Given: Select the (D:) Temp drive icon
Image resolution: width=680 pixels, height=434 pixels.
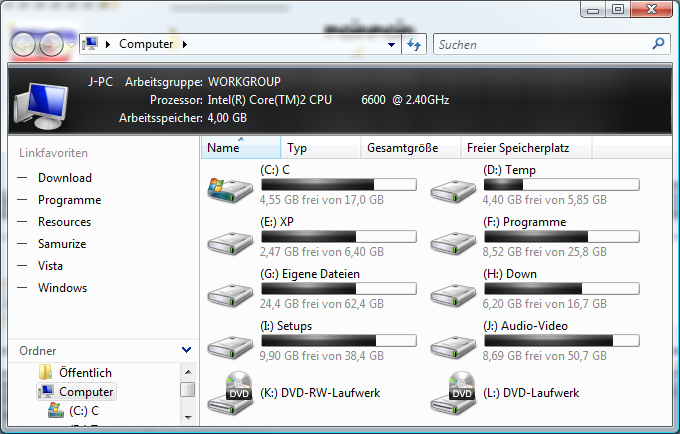Looking at the screenshot, I should coord(453,191).
